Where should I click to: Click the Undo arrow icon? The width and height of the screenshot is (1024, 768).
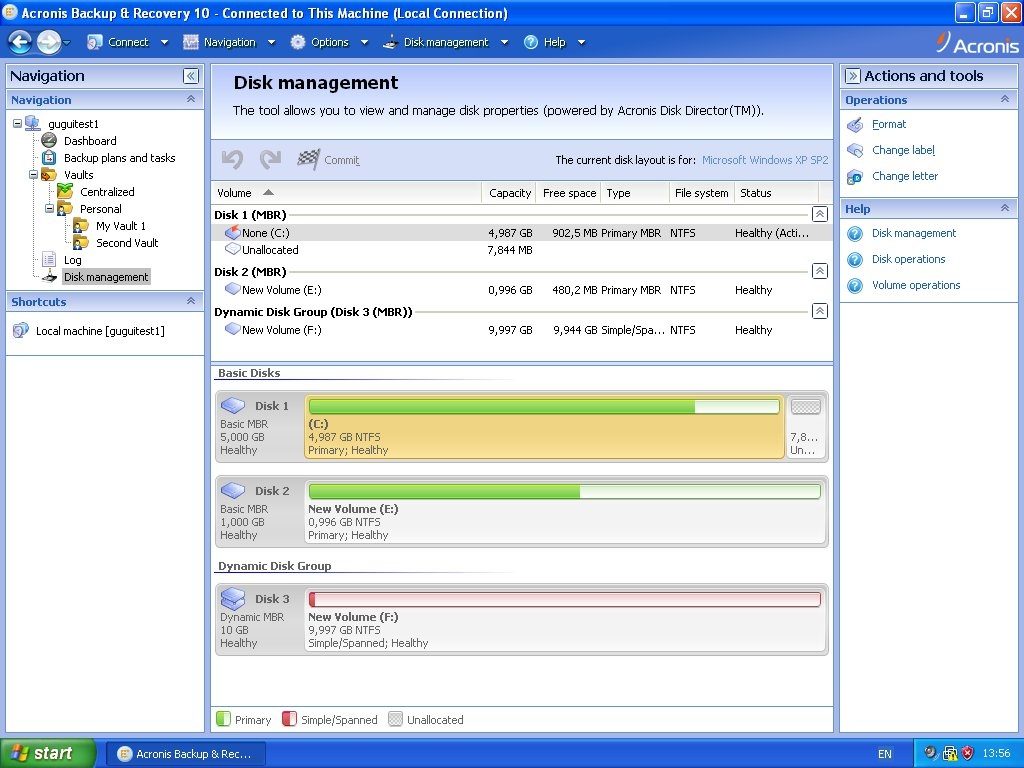coord(232,159)
